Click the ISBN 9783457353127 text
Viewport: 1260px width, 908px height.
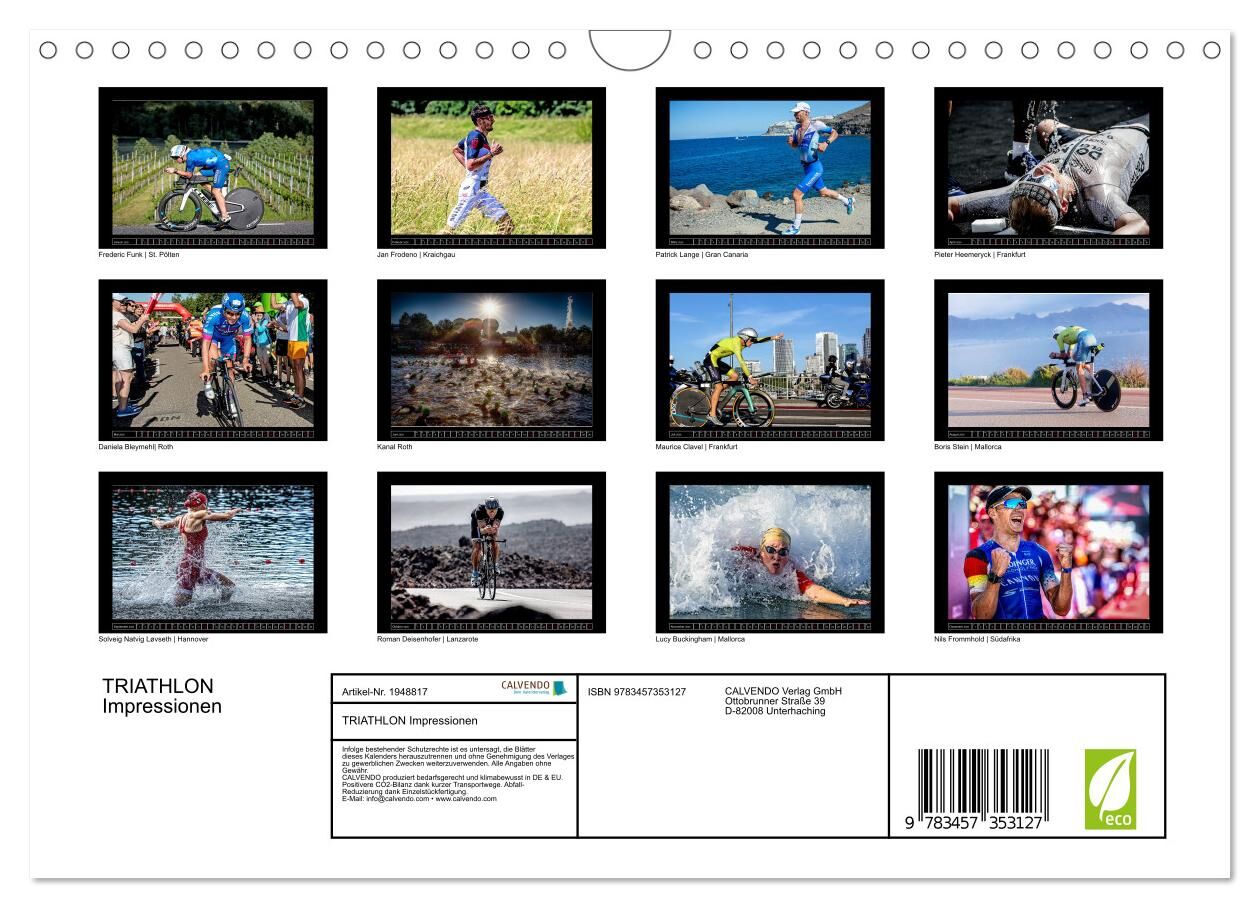click(636, 692)
